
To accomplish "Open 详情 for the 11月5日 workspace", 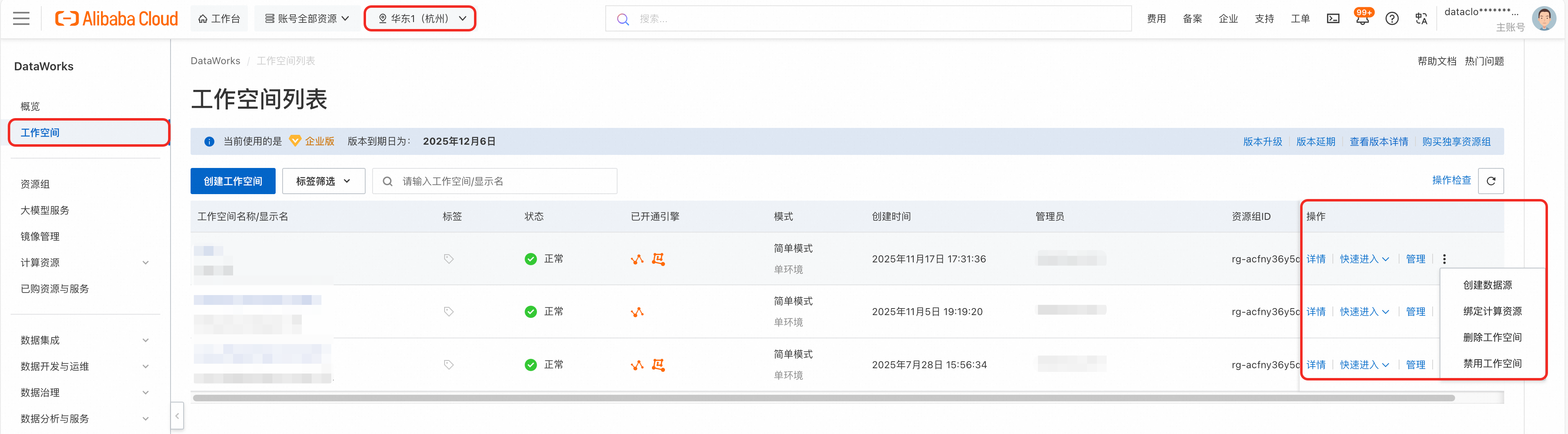I will pos(1315,312).
